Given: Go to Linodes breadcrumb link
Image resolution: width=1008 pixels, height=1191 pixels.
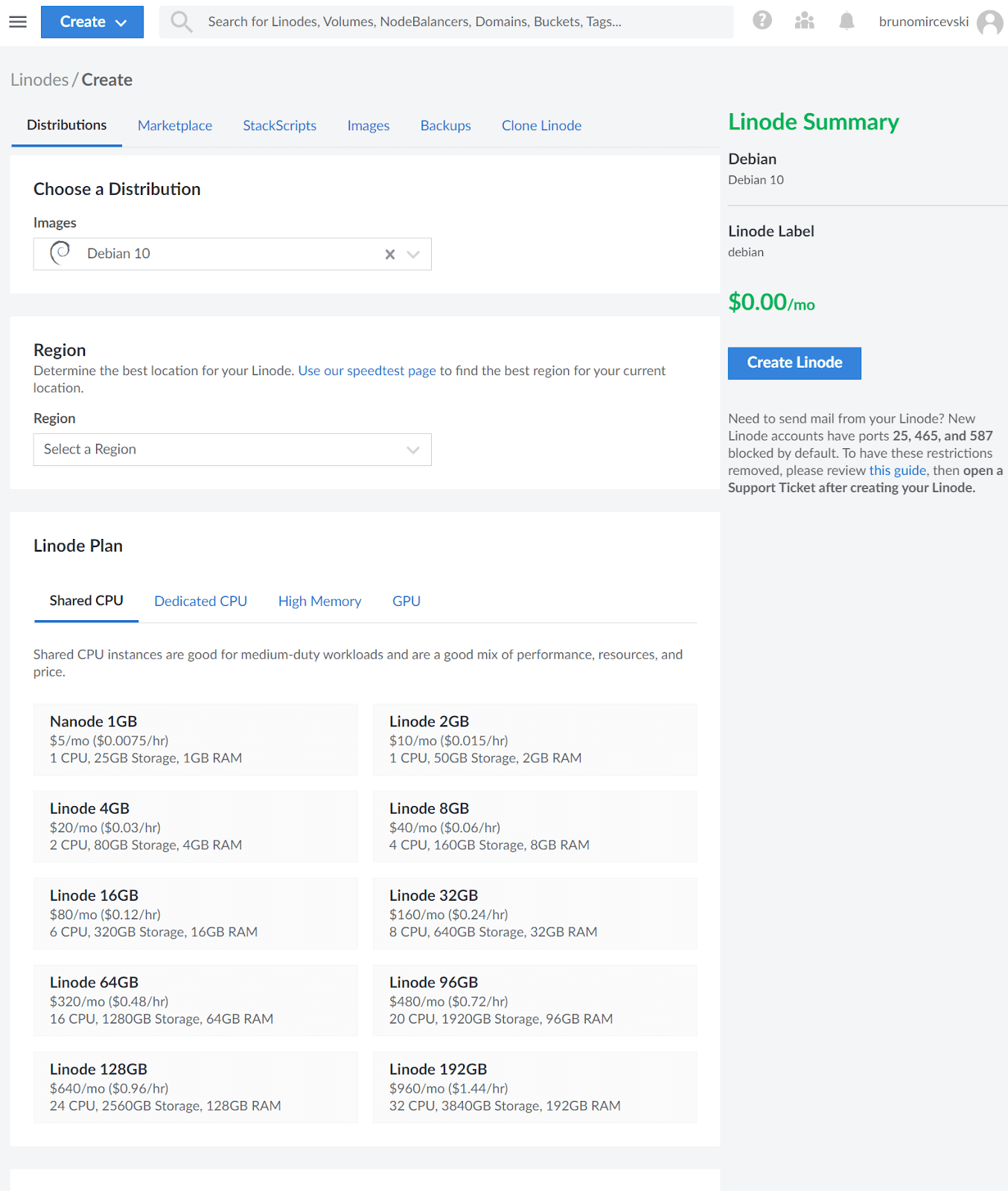Looking at the screenshot, I should [39, 80].
